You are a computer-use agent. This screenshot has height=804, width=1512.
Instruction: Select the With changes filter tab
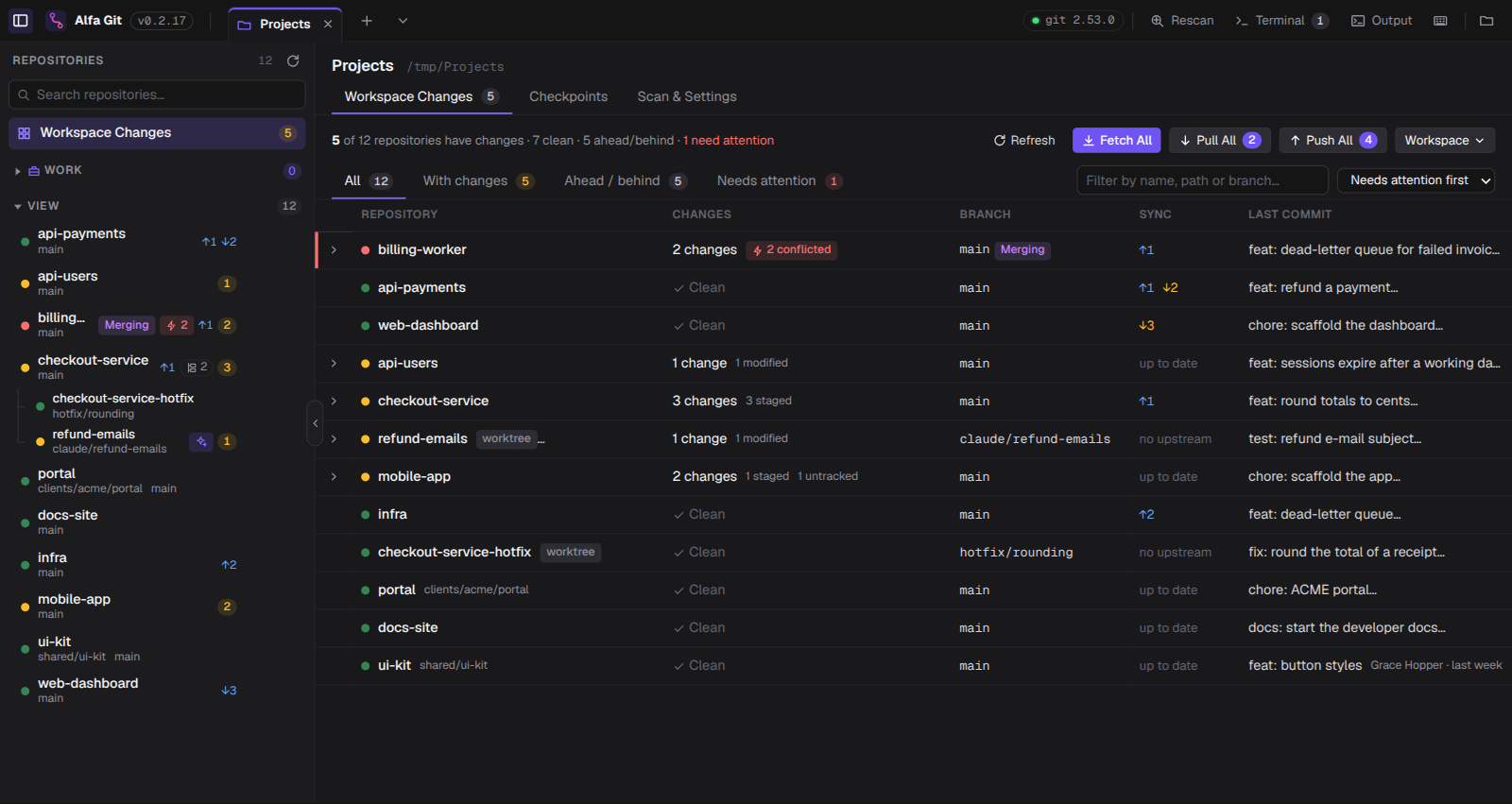(478, 181)
